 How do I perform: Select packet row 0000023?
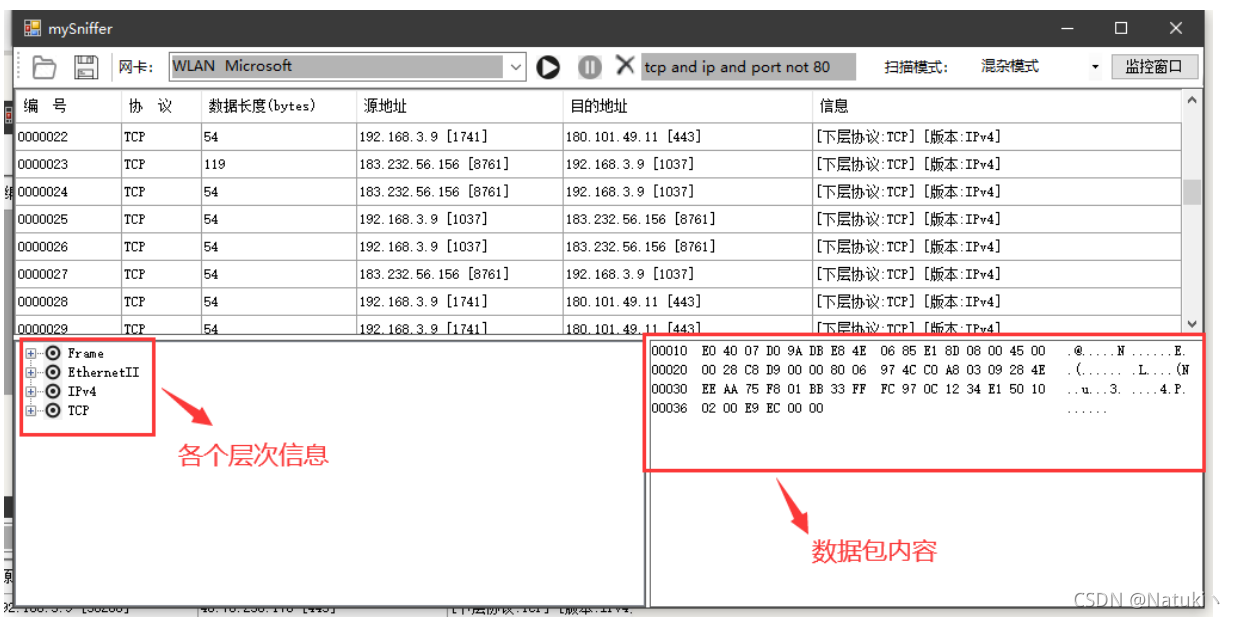[598, 164]
